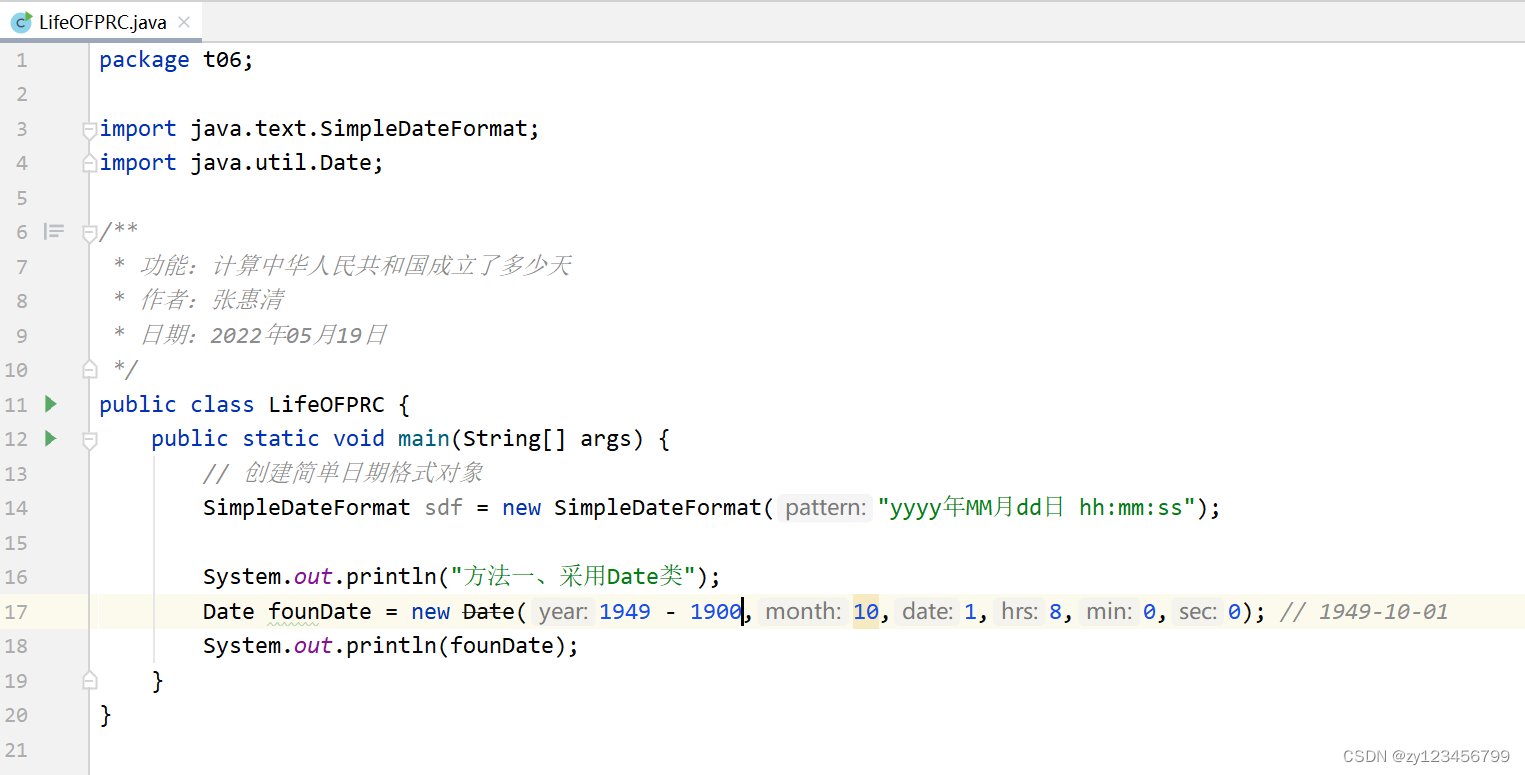This screenshot has width=1525, height=775.
Task: Click line number 14 in the gutter
Action: 16,508
